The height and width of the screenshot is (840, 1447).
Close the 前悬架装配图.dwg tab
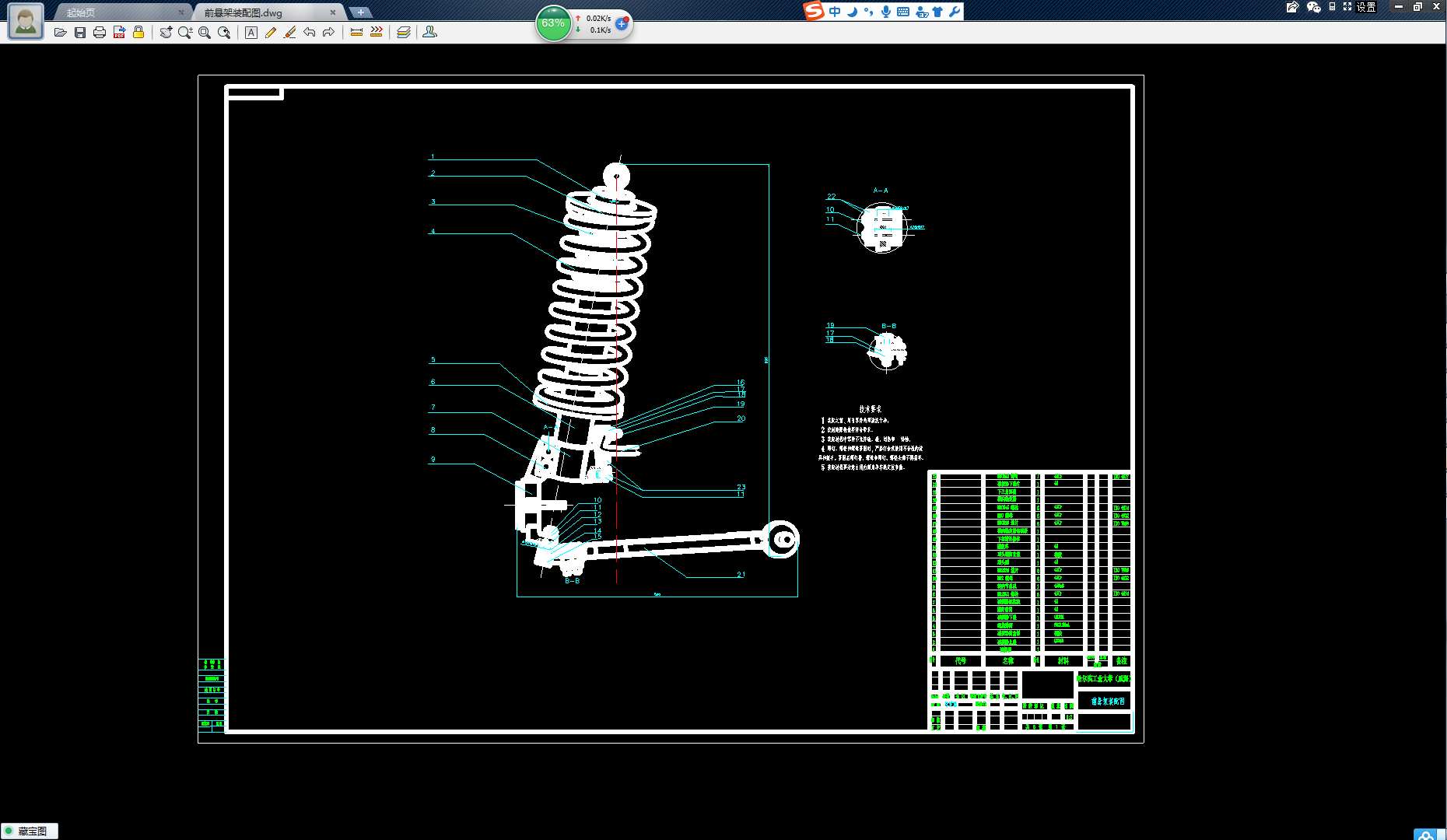tap(333, 12)
